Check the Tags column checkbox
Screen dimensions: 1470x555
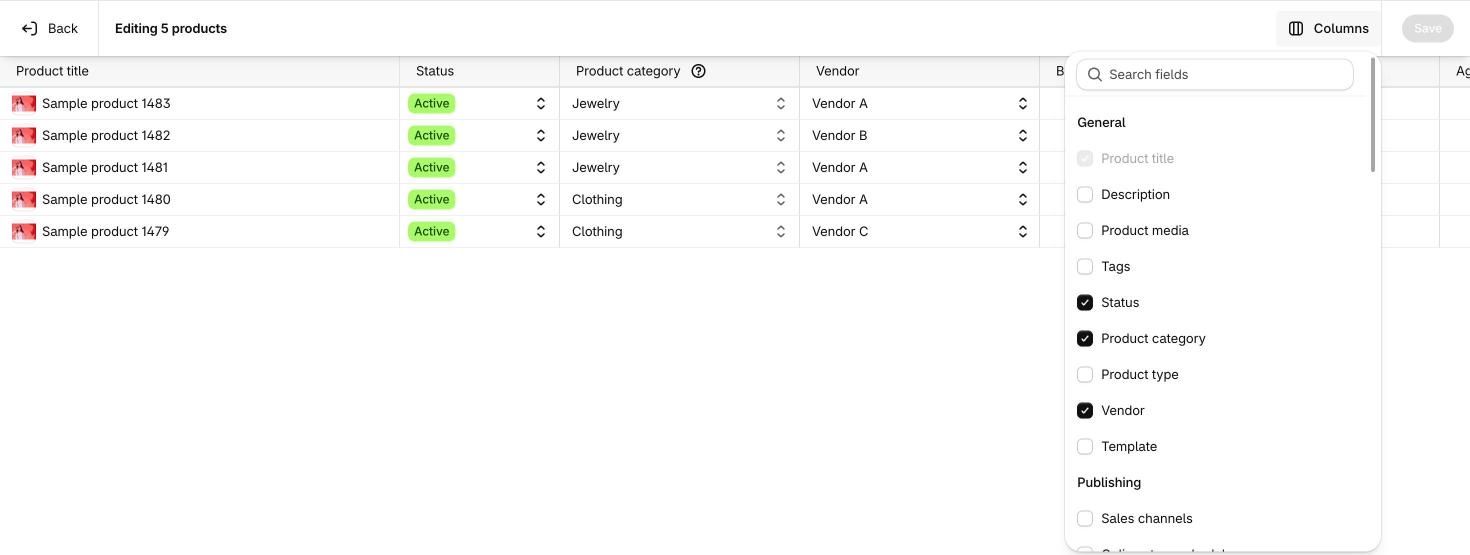coord(1085,266)
